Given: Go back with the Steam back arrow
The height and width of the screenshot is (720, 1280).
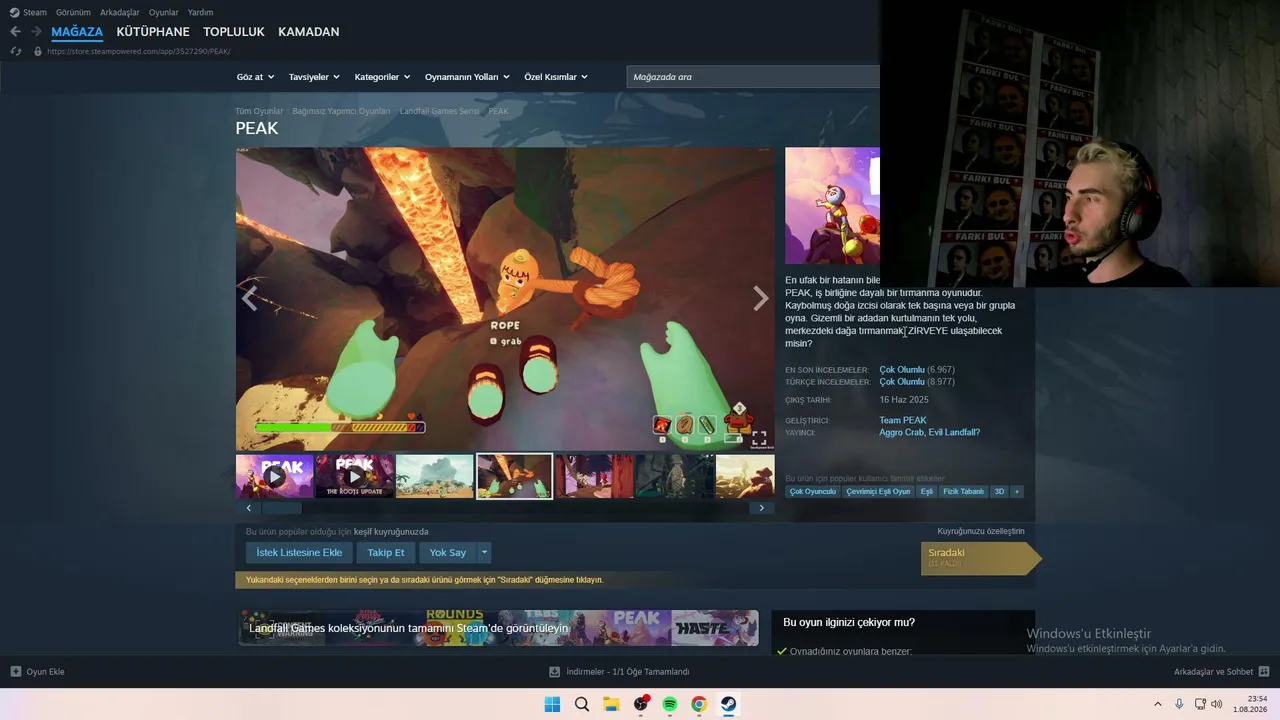Looking at the screenshot, I should click(15, 32).
